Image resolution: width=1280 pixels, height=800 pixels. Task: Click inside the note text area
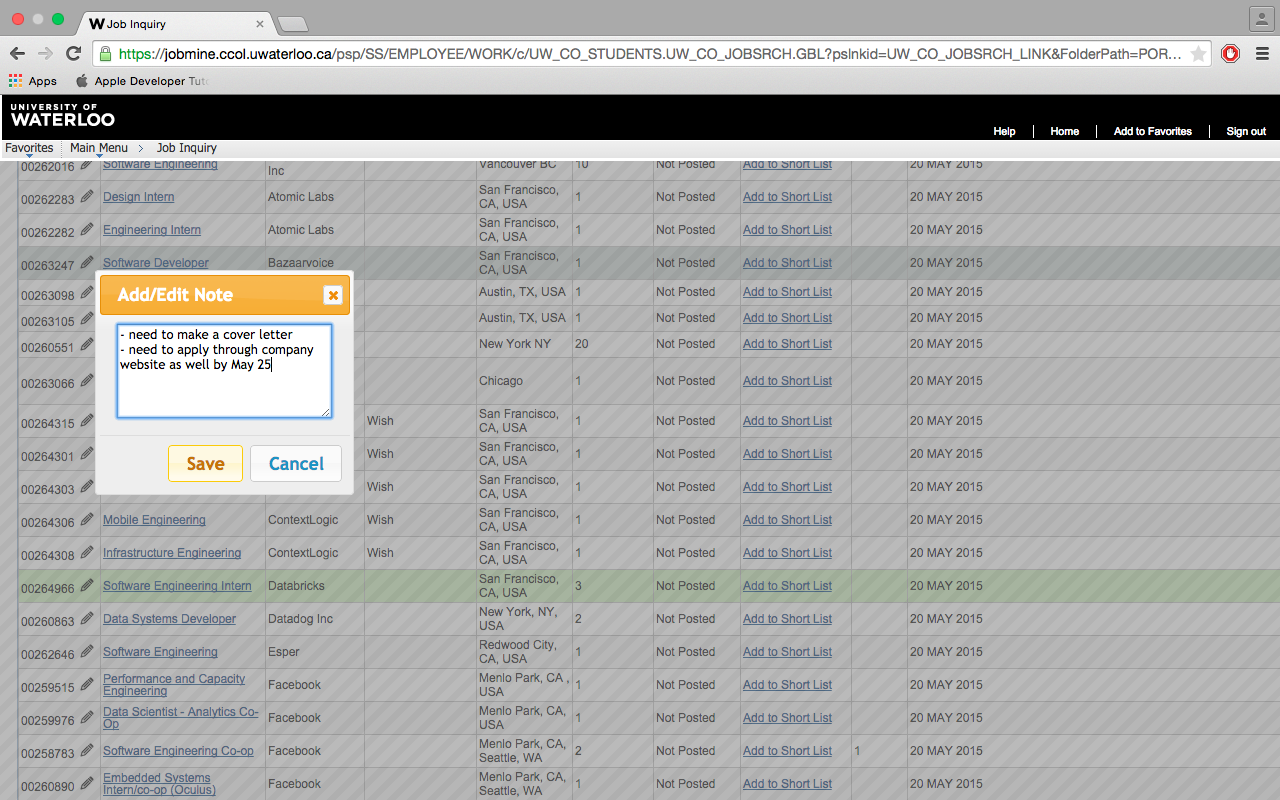[224, 370]
